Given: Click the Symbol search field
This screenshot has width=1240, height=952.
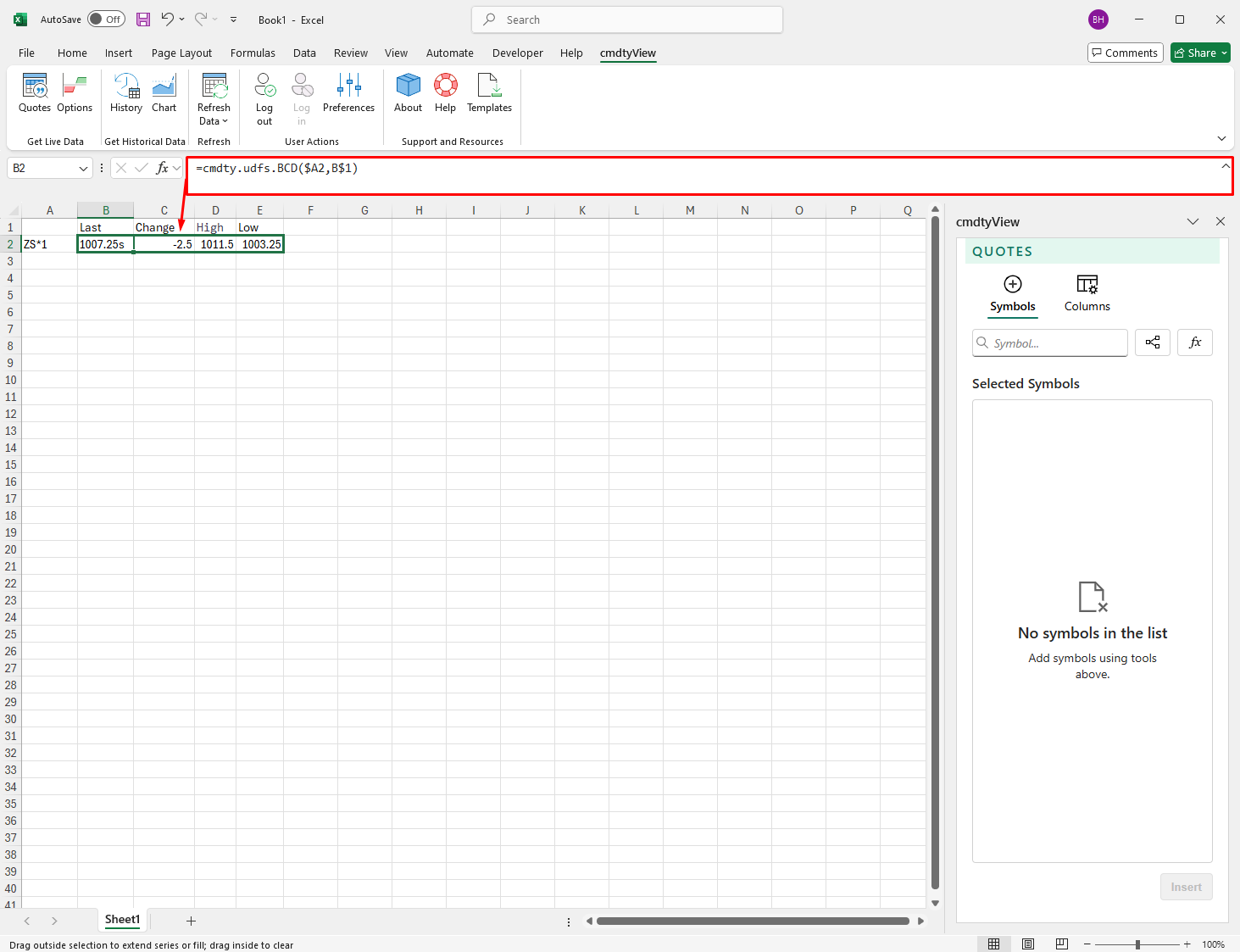Looking at the screenshot, I should point(1049,342).
